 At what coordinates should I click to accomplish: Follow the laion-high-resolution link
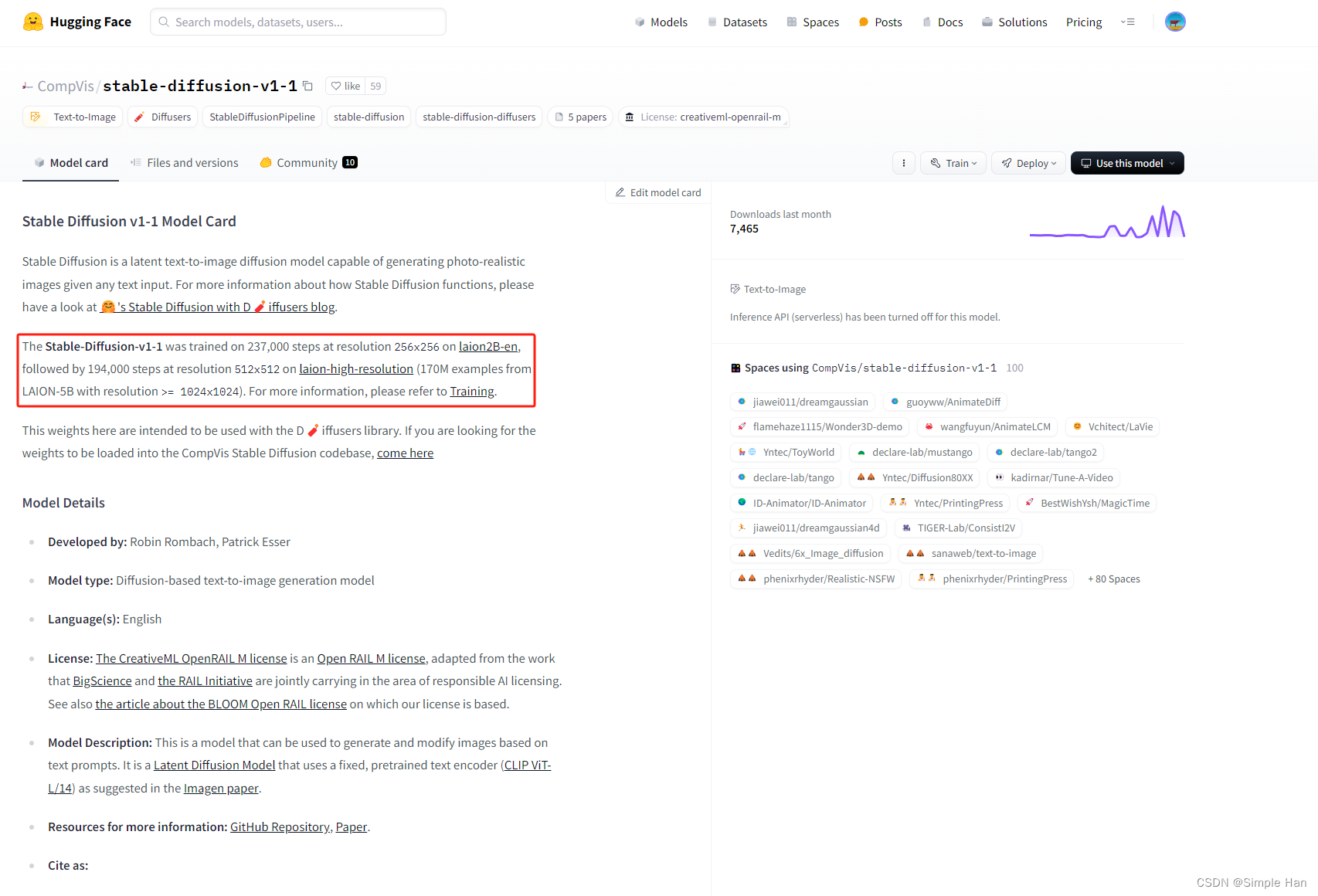pyautogui.click(x=356, y=368)
